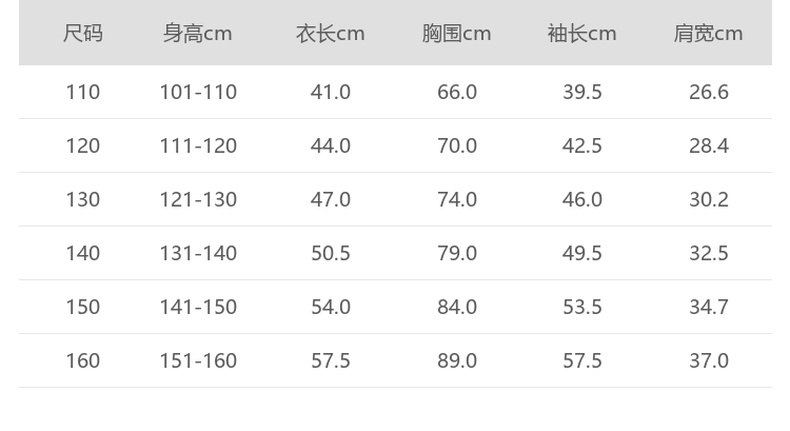
Task: Select the 衣长cm header cell
Action: 330,34
